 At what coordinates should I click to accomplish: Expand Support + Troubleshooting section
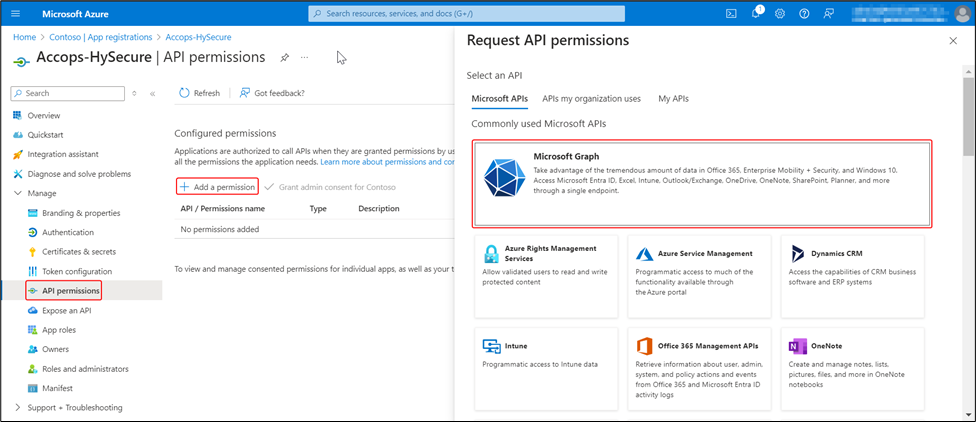click(x=19, y=407)
